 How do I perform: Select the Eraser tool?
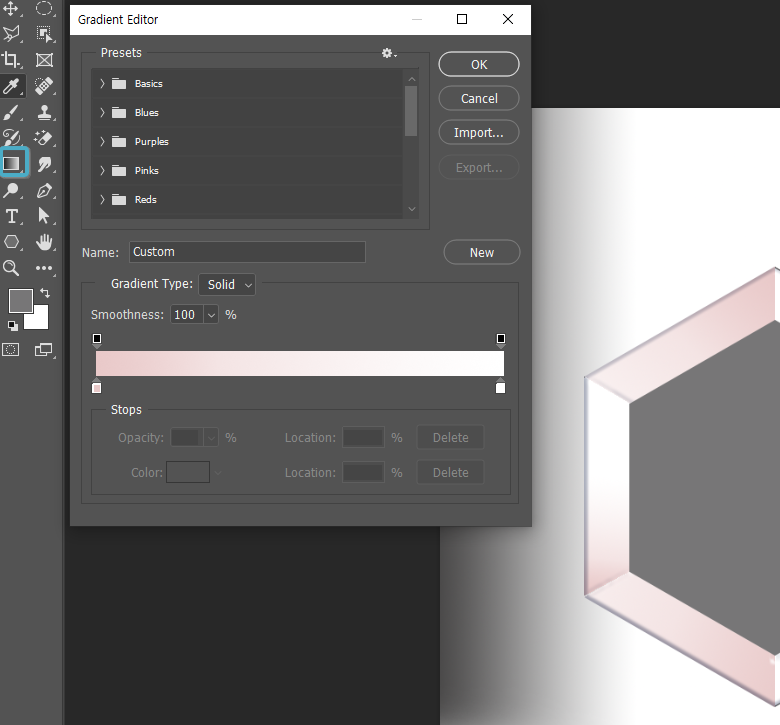pyautogui.click(x=44, y=138)
